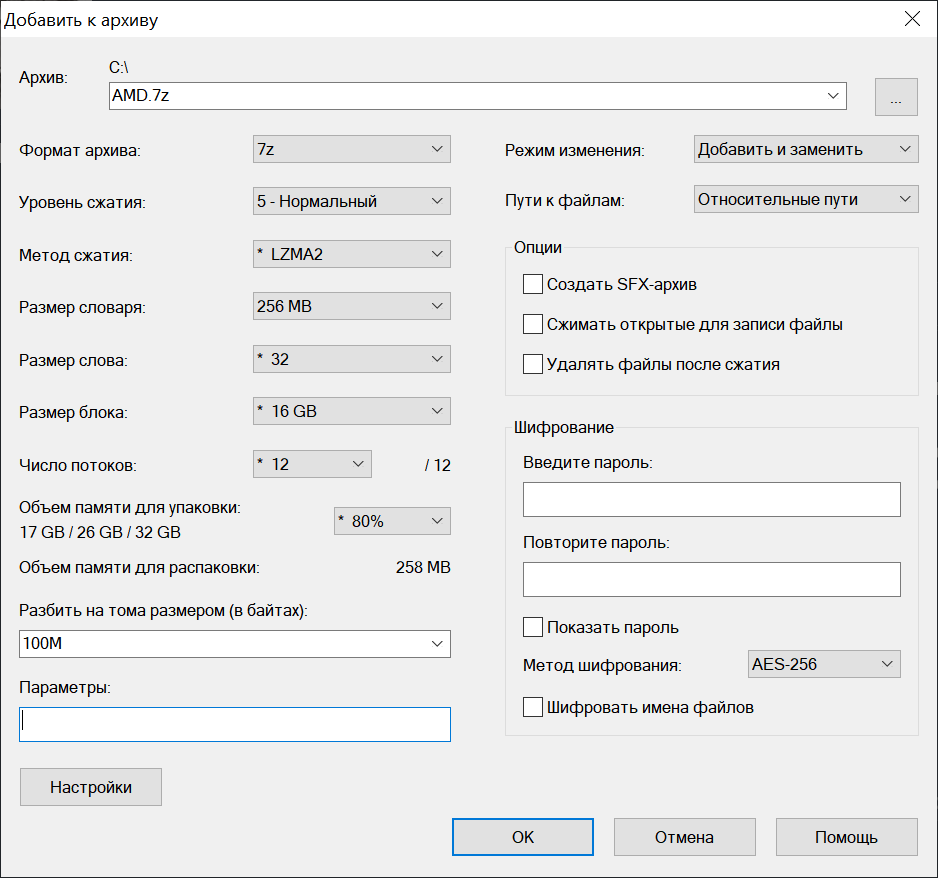This screenshot has height=878, width=938.
Task: Enable the Показать пароль checkbox
Action: pyautogui.click(x=533, y=628)
